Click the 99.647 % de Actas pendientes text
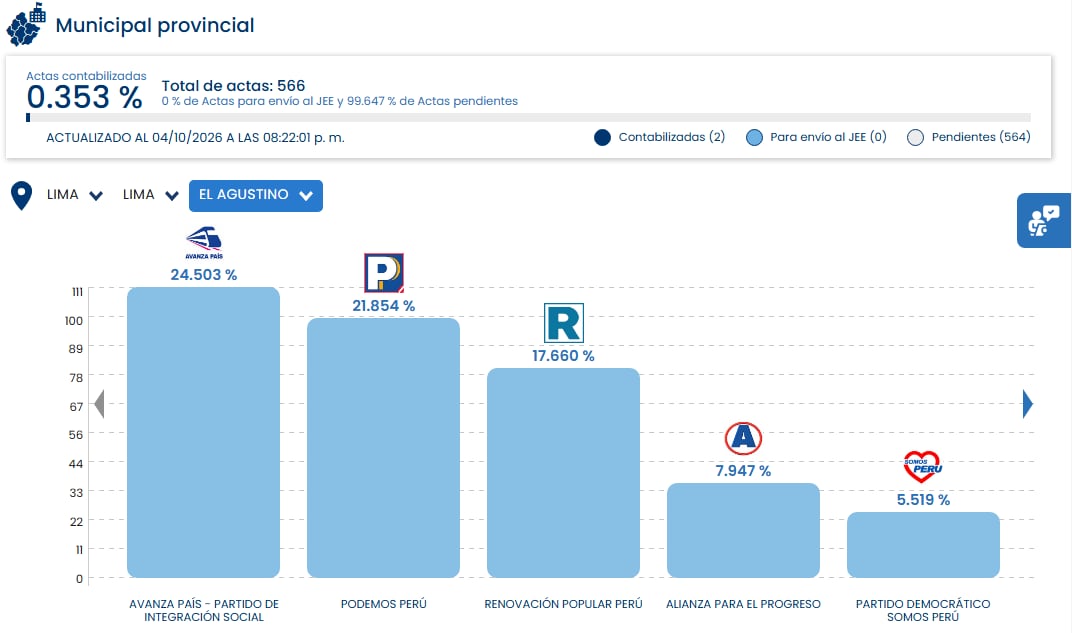 pos(432,101)
